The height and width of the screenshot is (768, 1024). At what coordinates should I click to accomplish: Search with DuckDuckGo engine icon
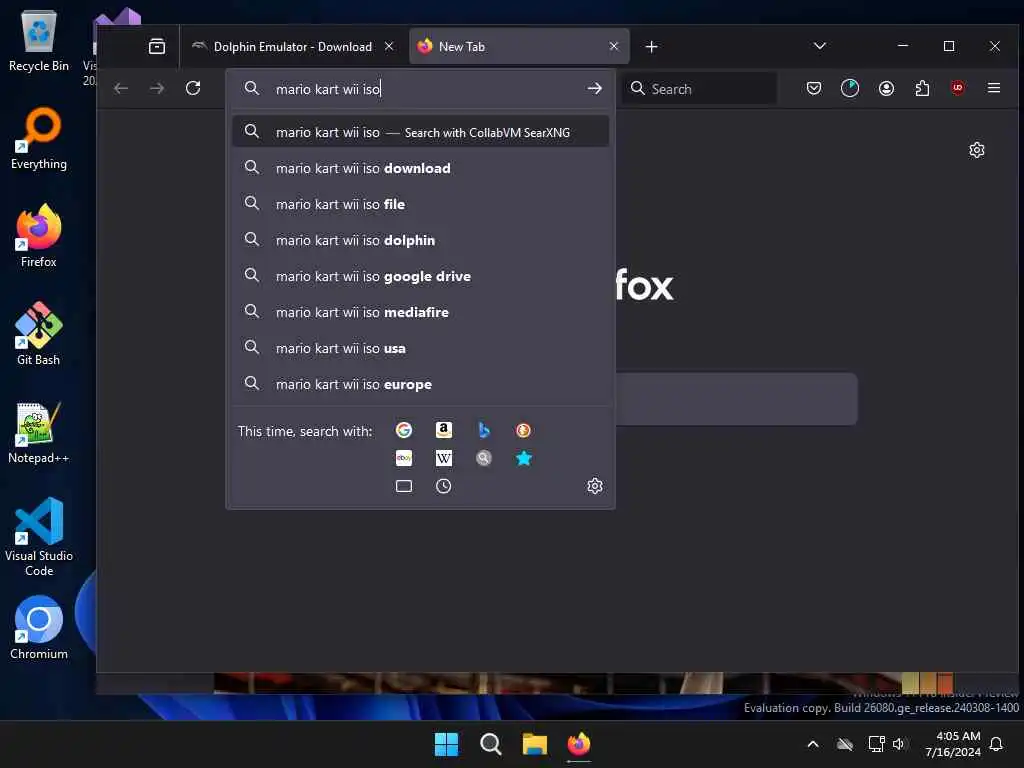pyautogui.click(x=523, y=430)
